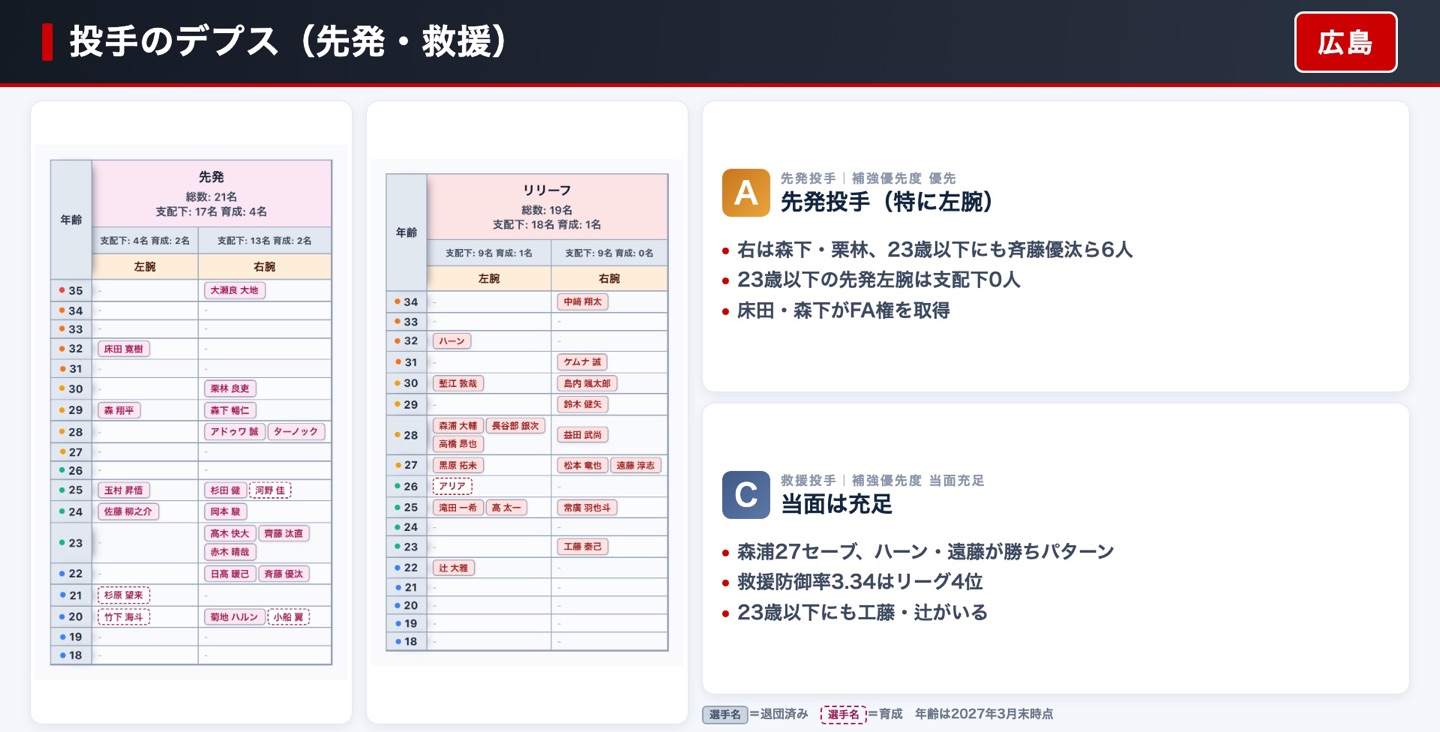Select 玉村 昇悟 player chip
The width and height of the screenshot is (1440, 732).
tap(124, 490)
